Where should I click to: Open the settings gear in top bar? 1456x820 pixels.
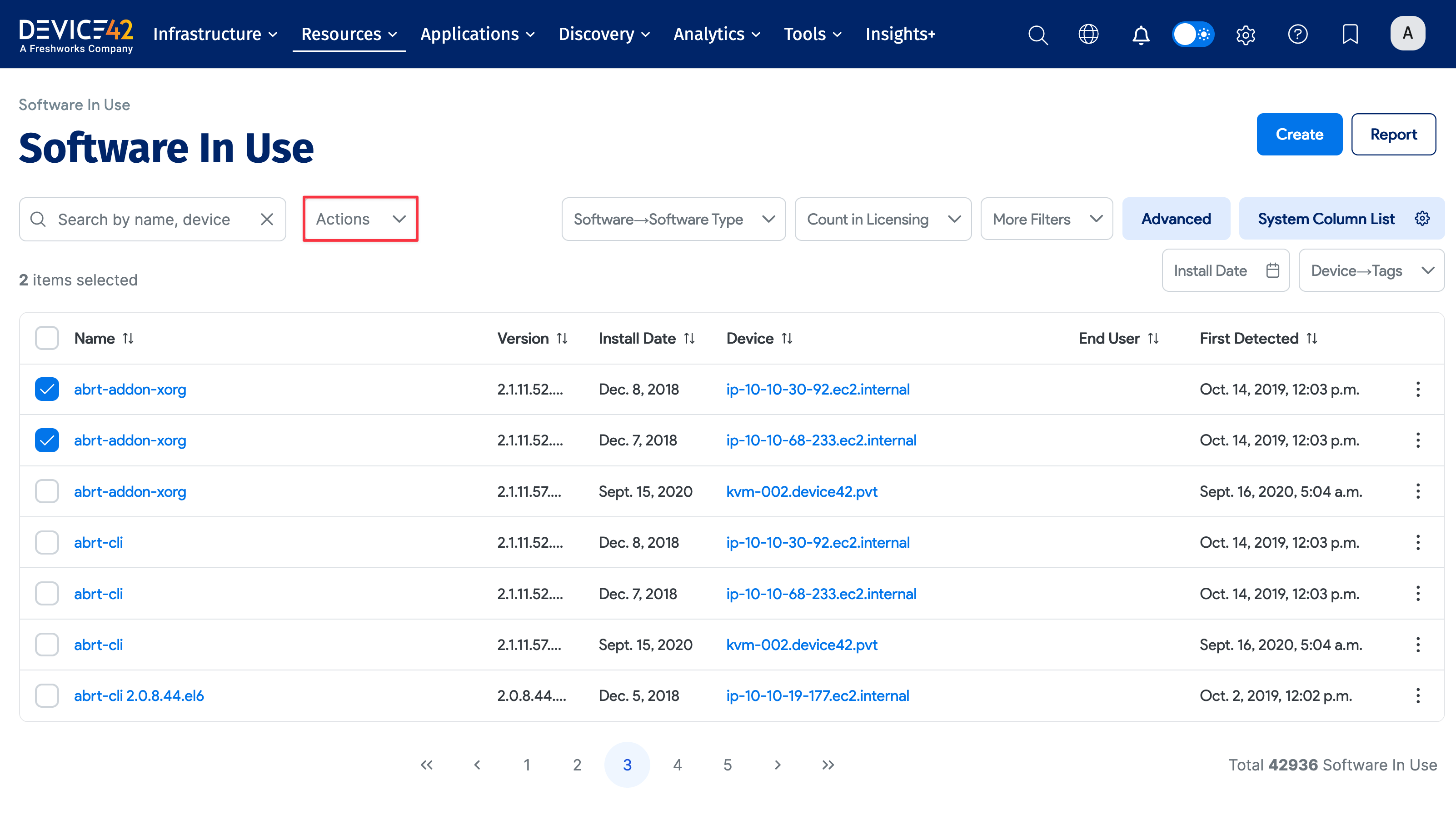point(1245,35)
